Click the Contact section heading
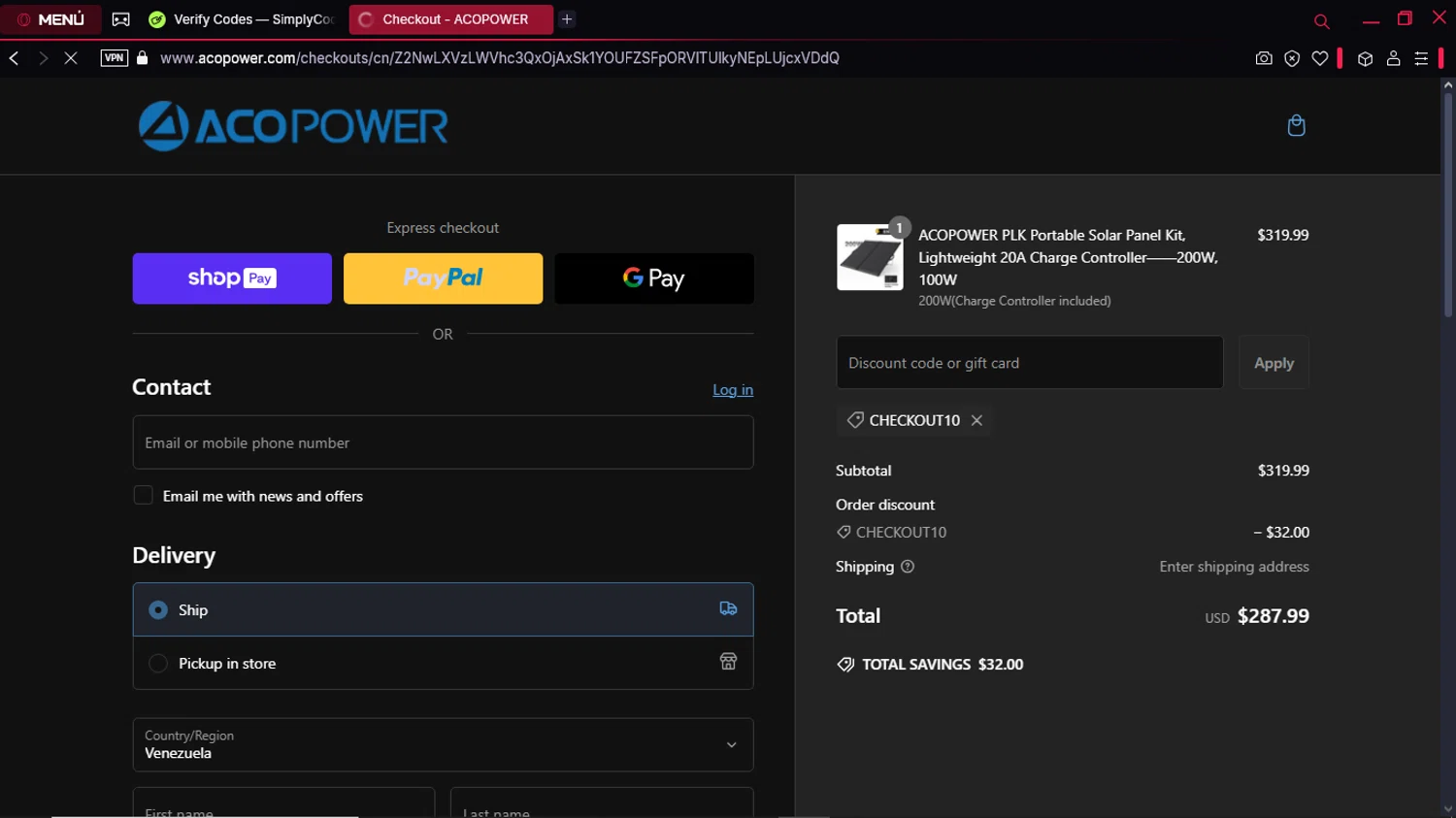 click(171, 387)
